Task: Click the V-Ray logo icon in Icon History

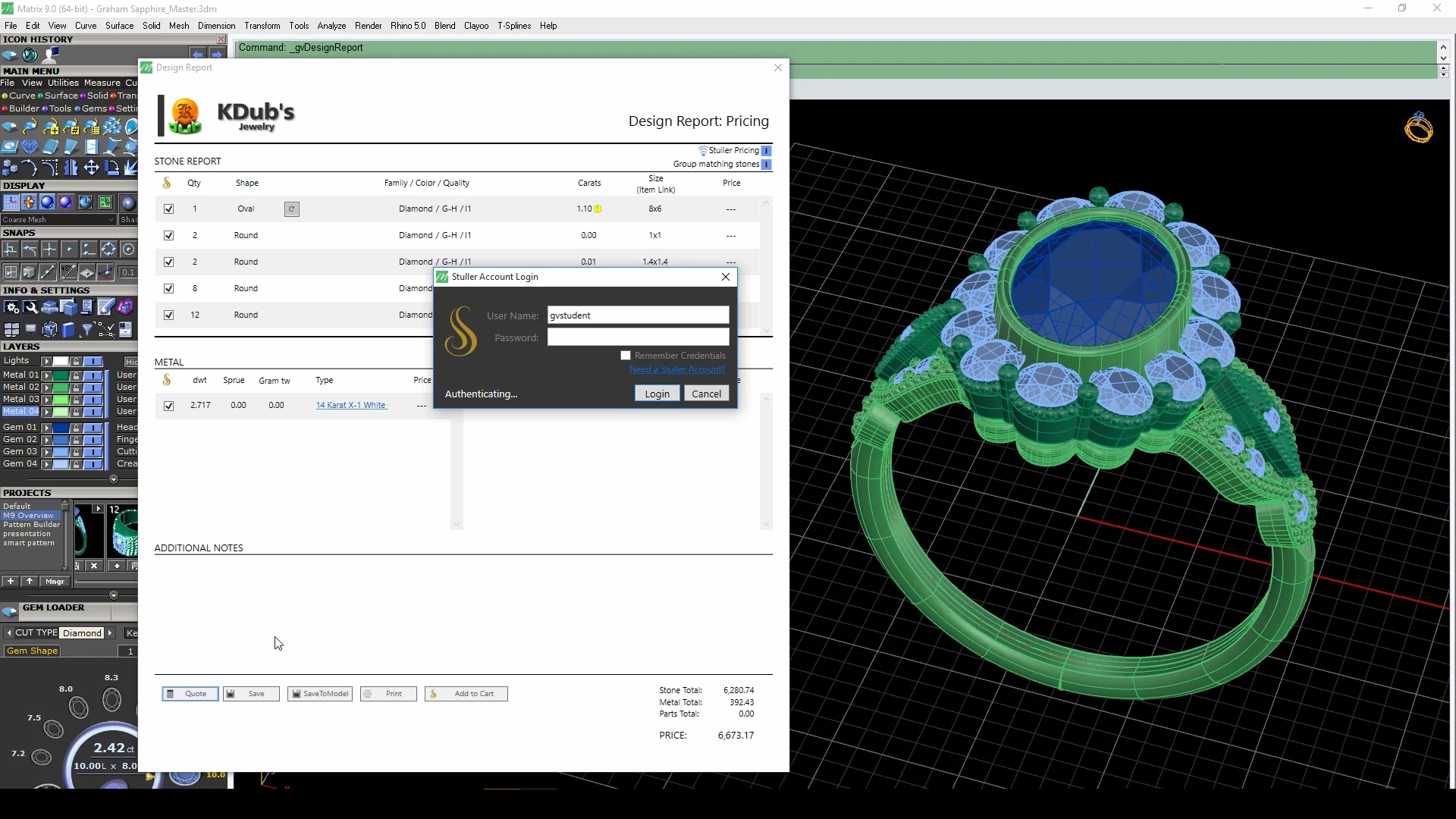Action: click(x=30, y=55)
